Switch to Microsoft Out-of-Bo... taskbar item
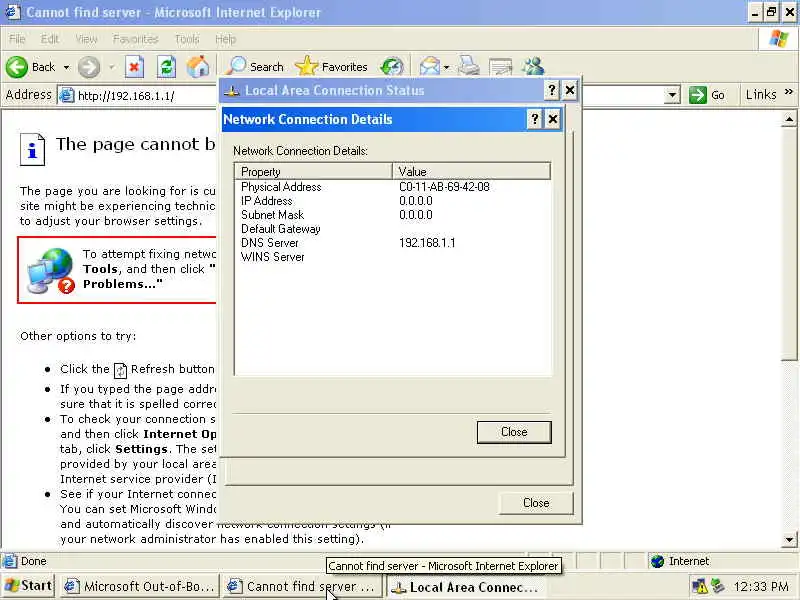 (140, 587)
